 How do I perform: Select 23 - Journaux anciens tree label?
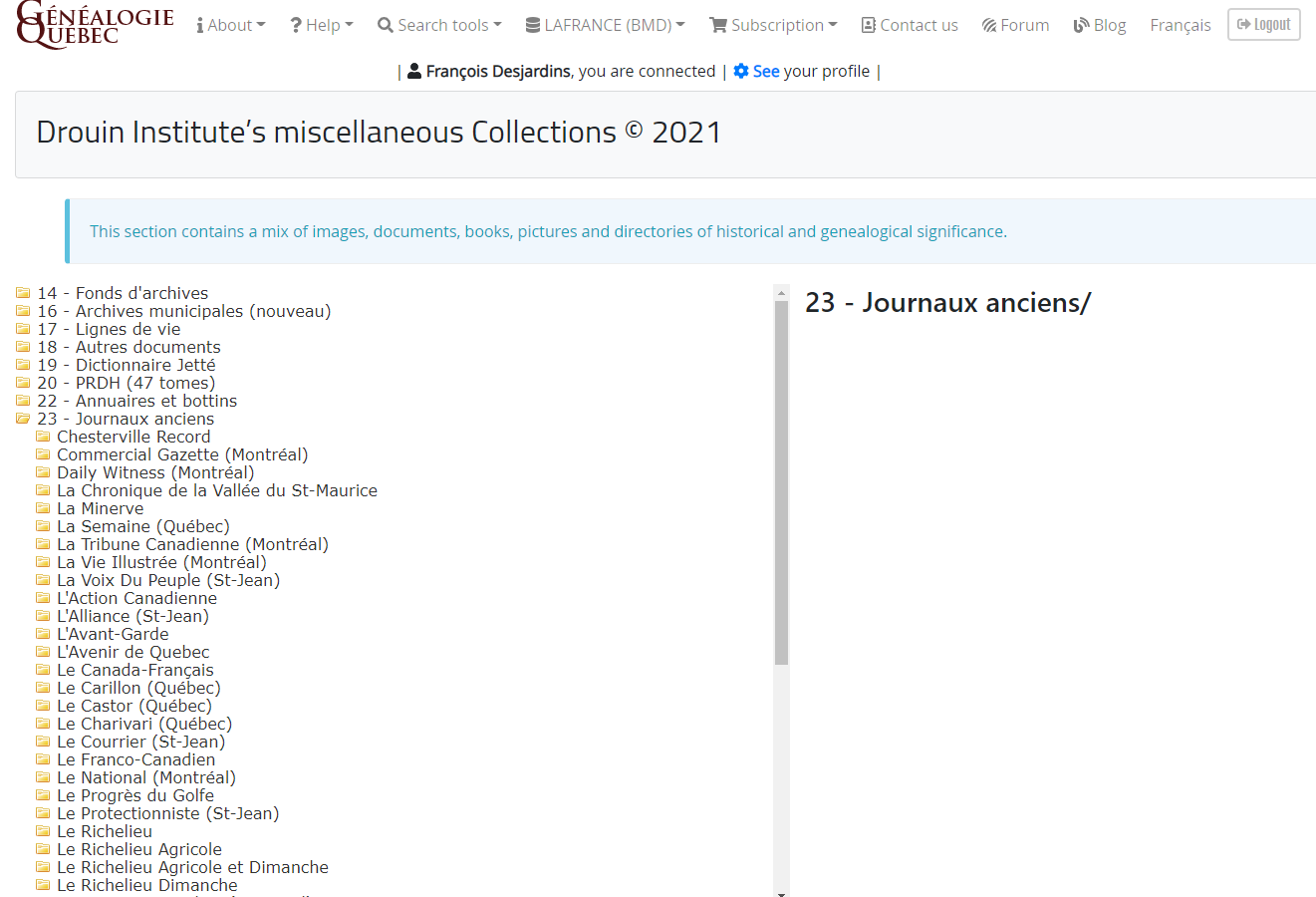[x=126, y=419]
